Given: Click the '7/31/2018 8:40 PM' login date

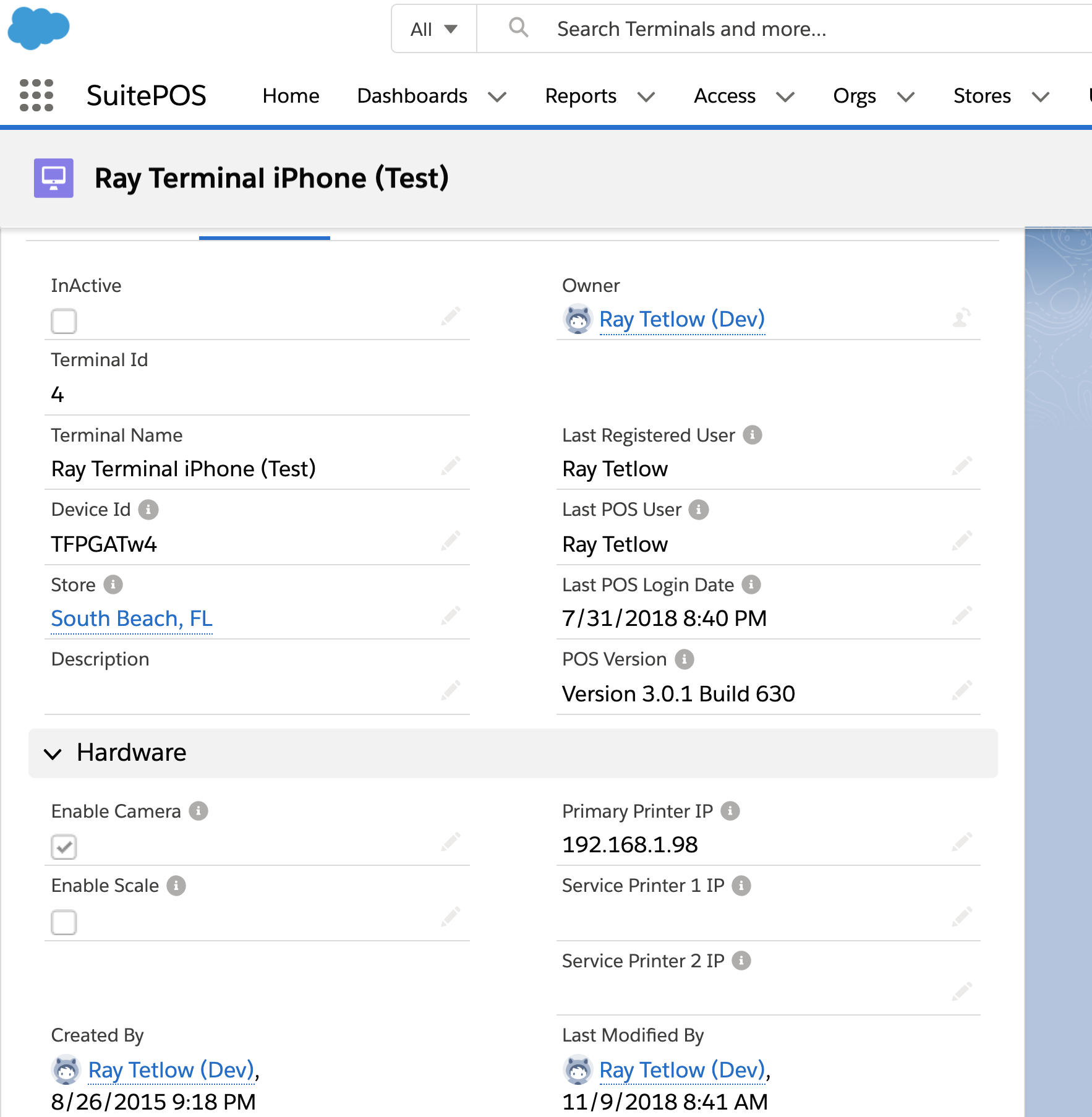Looking at the screenshot, I should pyautogui.click(x=664, y=618).
